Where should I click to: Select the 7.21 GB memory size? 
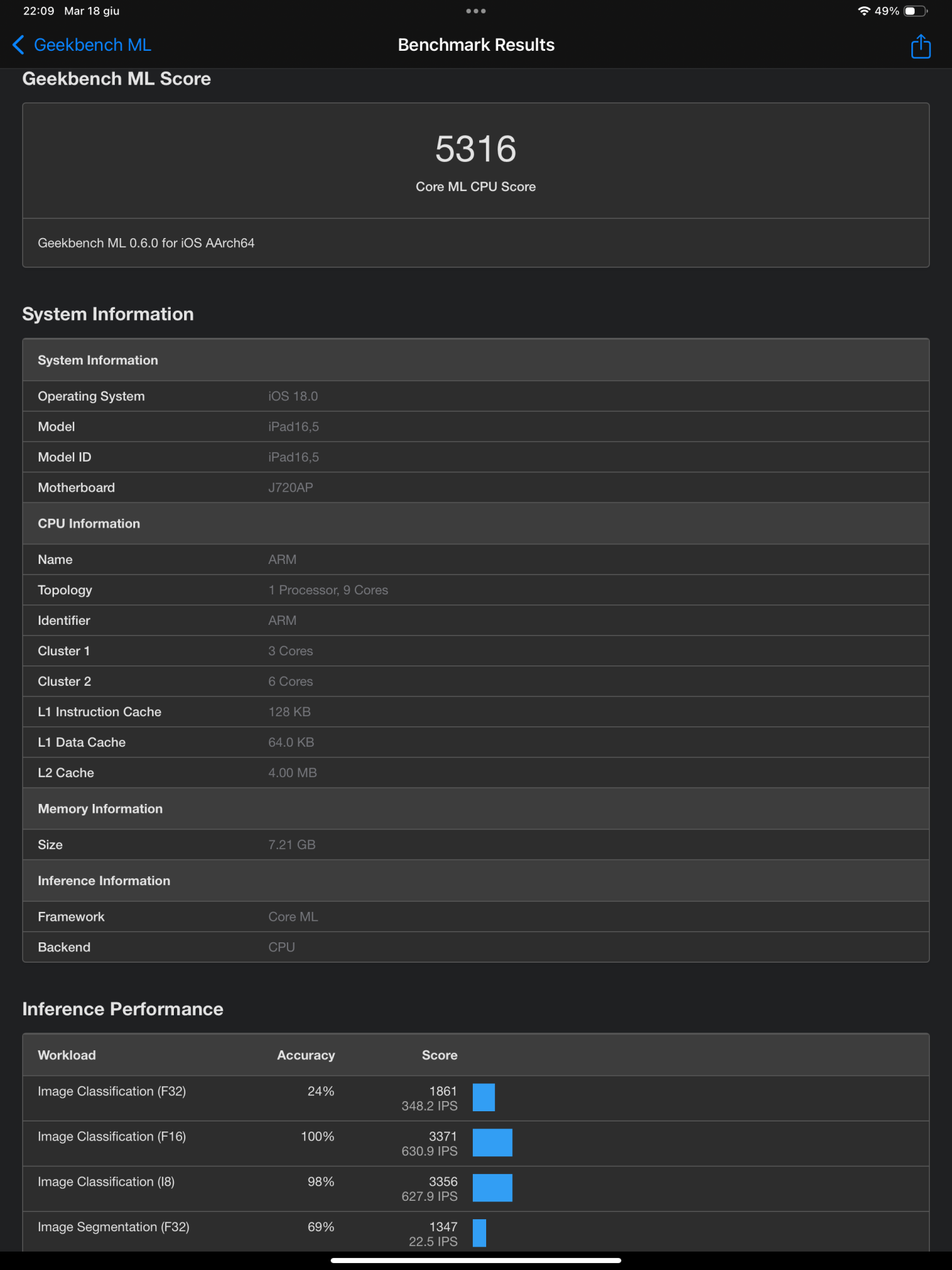click(x=291, y=845)
